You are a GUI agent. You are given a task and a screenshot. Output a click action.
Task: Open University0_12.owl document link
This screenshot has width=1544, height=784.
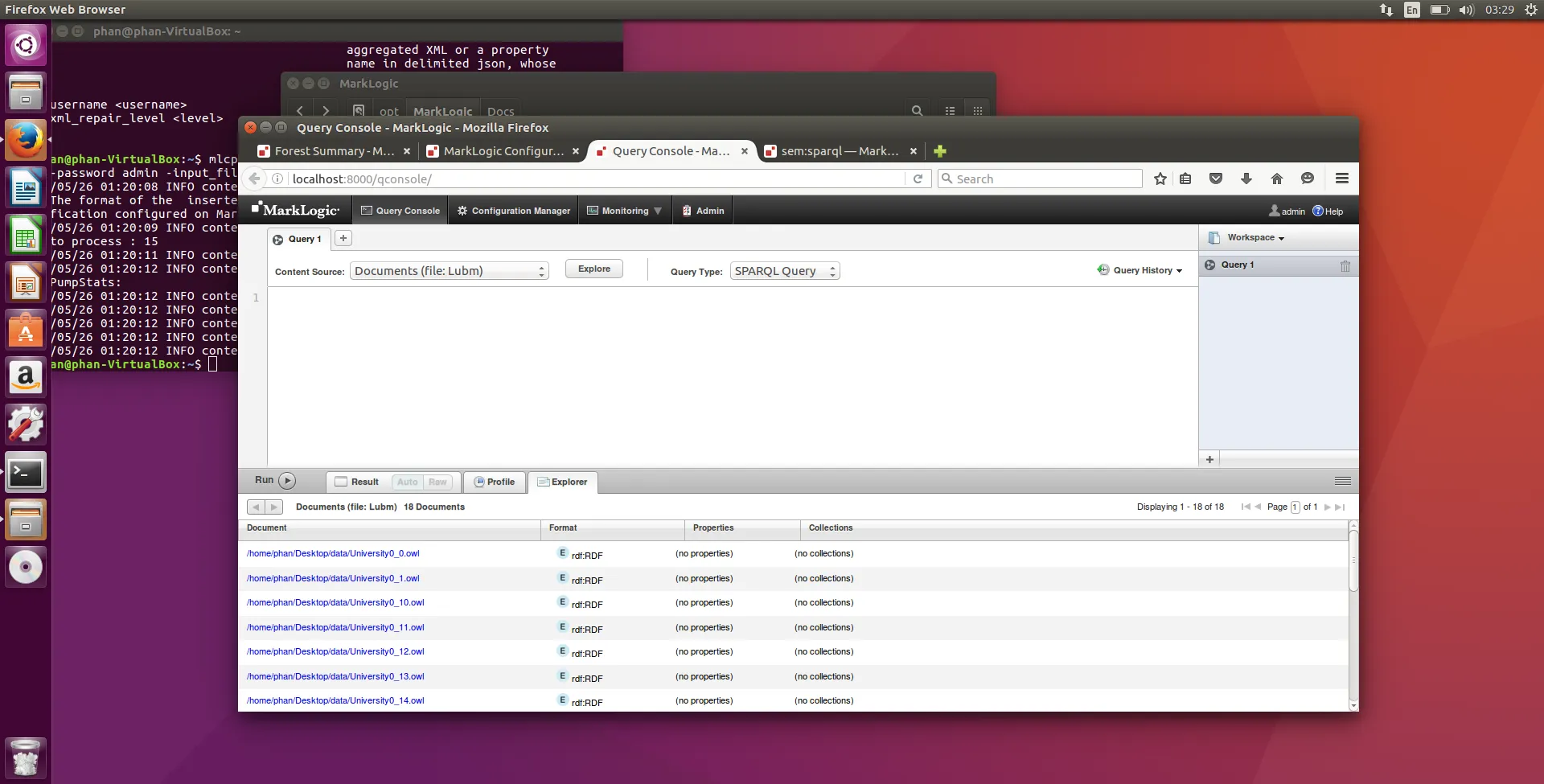coord(335,652)
